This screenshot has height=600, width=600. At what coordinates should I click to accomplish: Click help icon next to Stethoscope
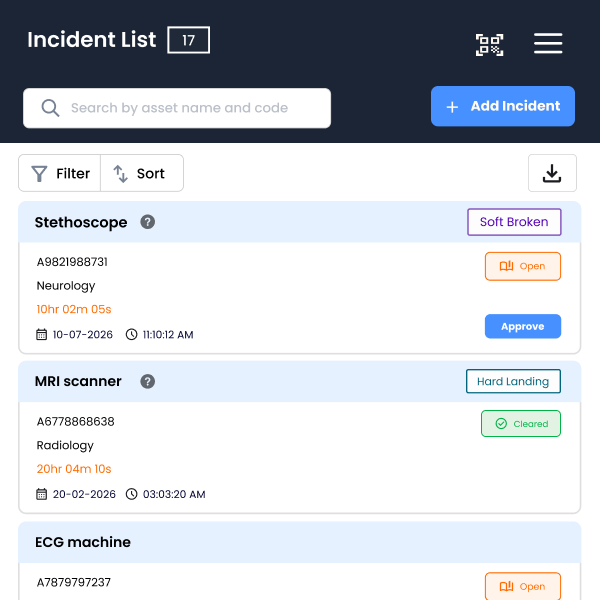[148, 222]
